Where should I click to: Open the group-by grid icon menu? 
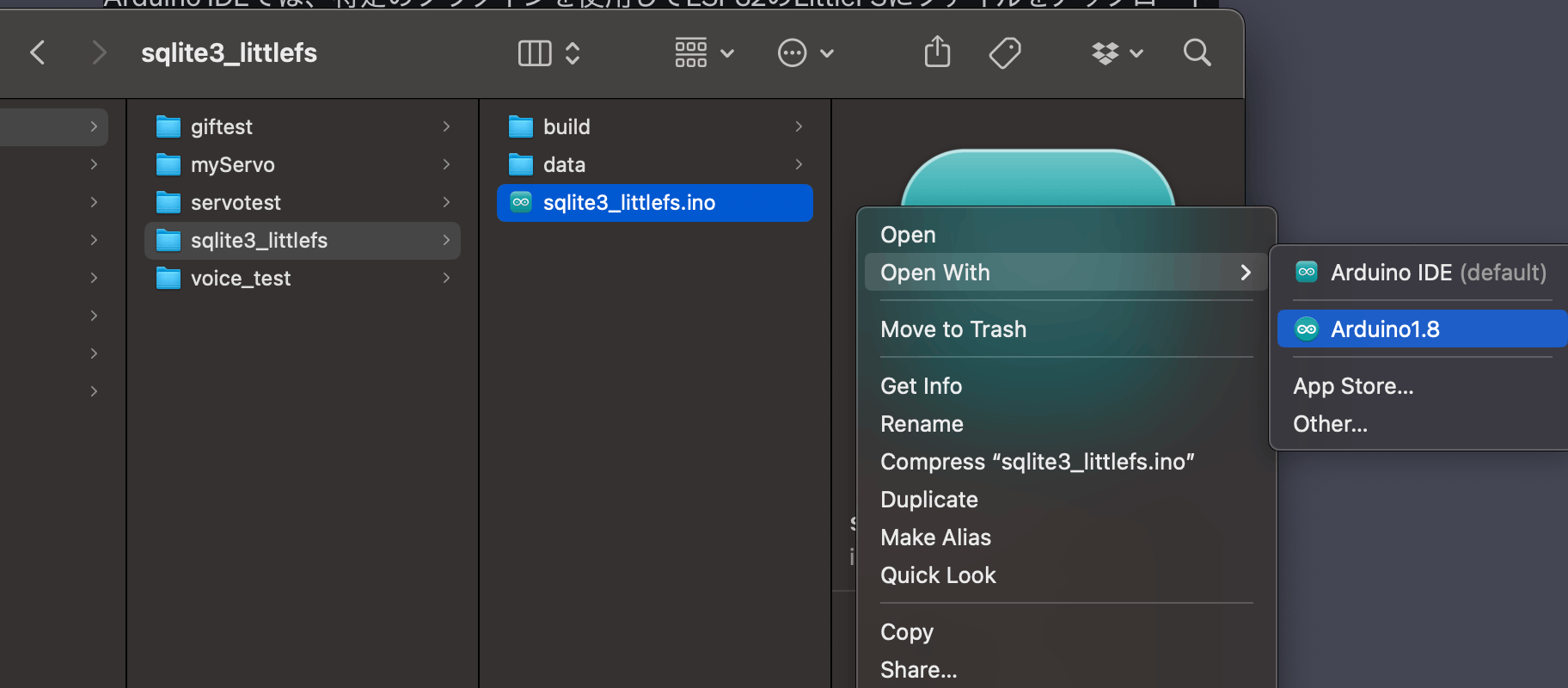point(703,53)
